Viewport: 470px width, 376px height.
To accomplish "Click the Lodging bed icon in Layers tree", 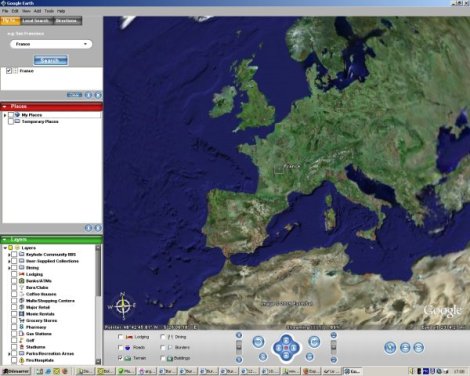I will tap(22, 274).
